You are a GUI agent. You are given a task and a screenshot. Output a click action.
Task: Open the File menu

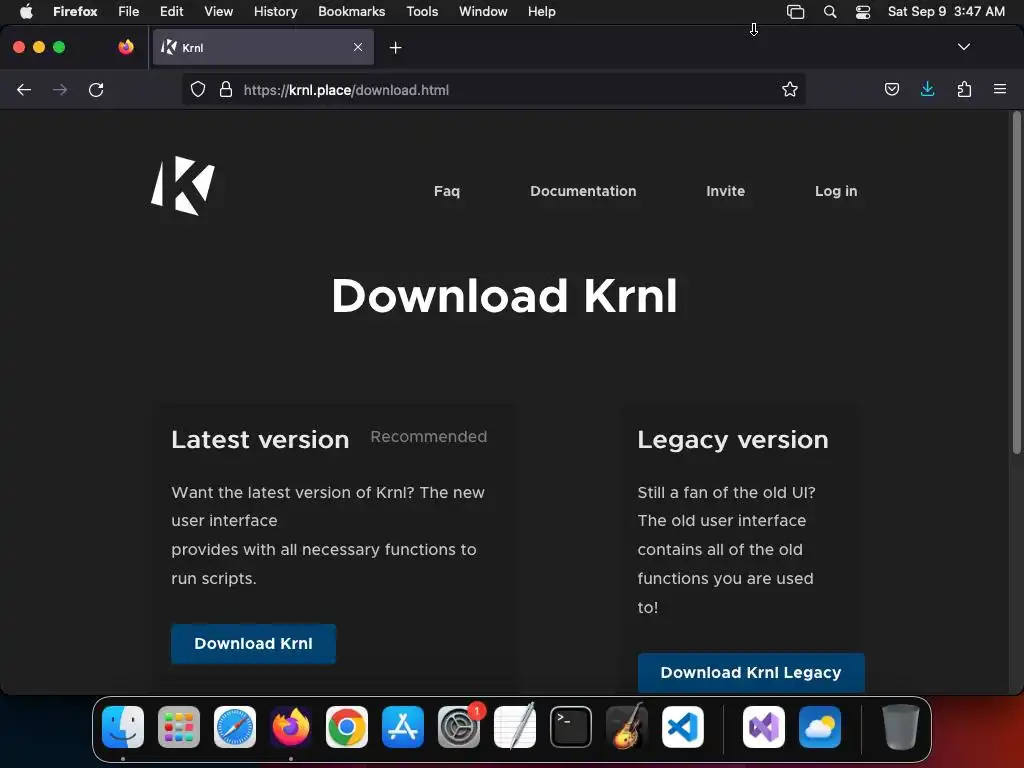(x=129, y=11)
